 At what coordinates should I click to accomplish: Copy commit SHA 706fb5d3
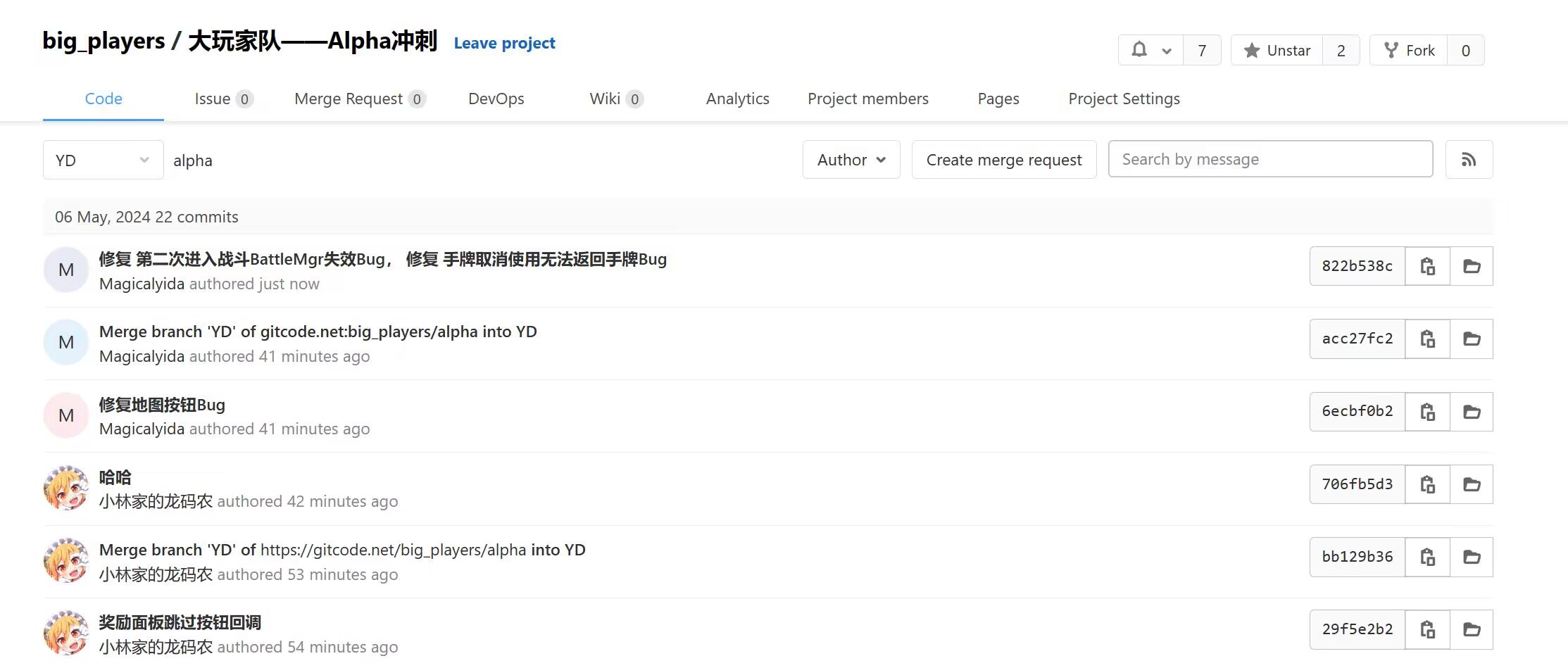pos(1427,484)
